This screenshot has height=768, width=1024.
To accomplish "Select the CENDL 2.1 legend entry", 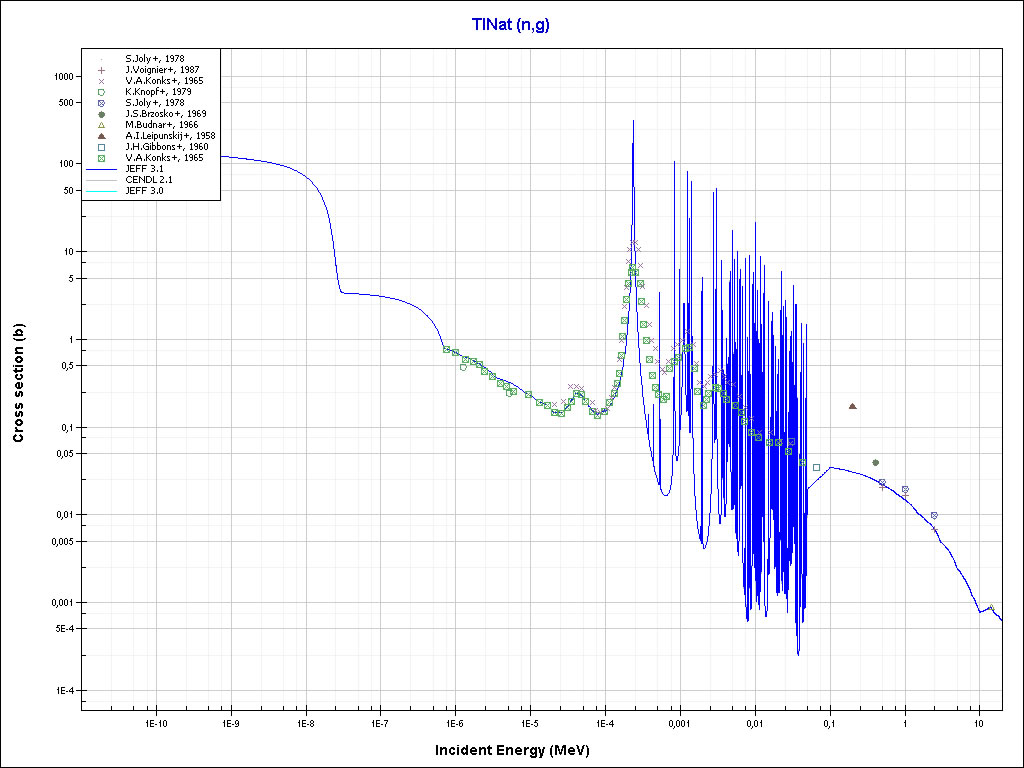I will (148, 179).
